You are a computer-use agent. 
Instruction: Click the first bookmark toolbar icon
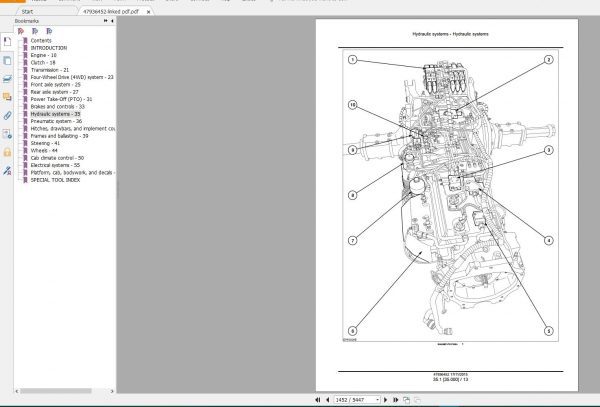21,31
